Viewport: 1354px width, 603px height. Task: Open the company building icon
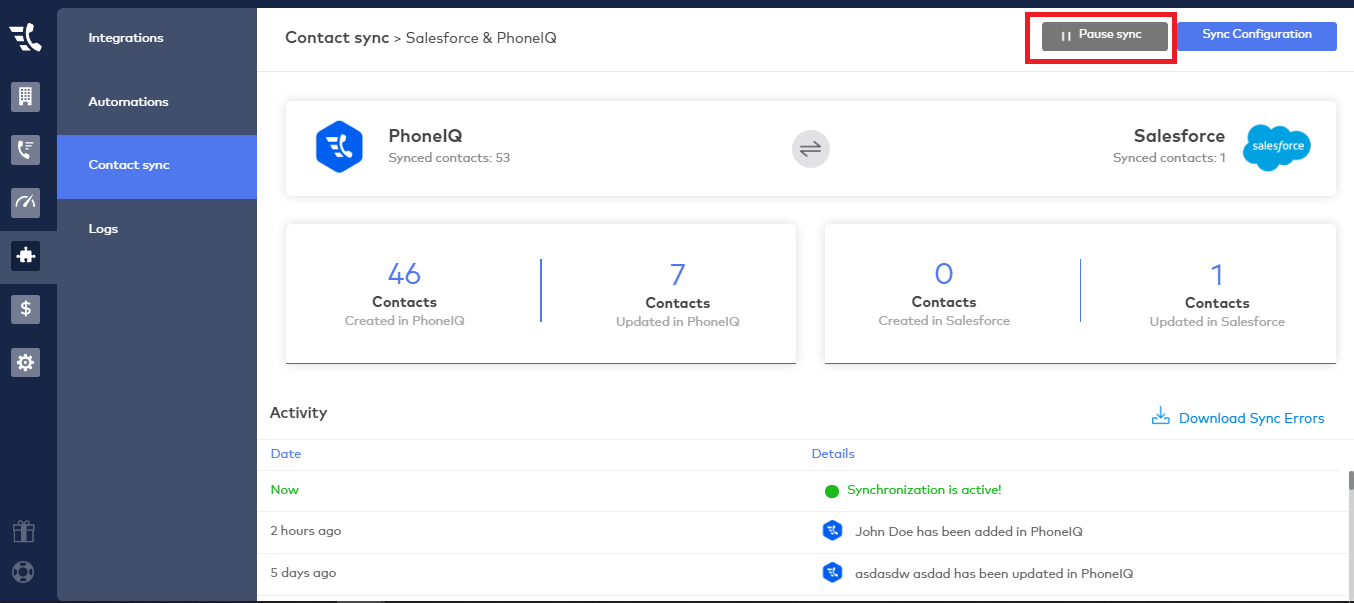[25, 97]
